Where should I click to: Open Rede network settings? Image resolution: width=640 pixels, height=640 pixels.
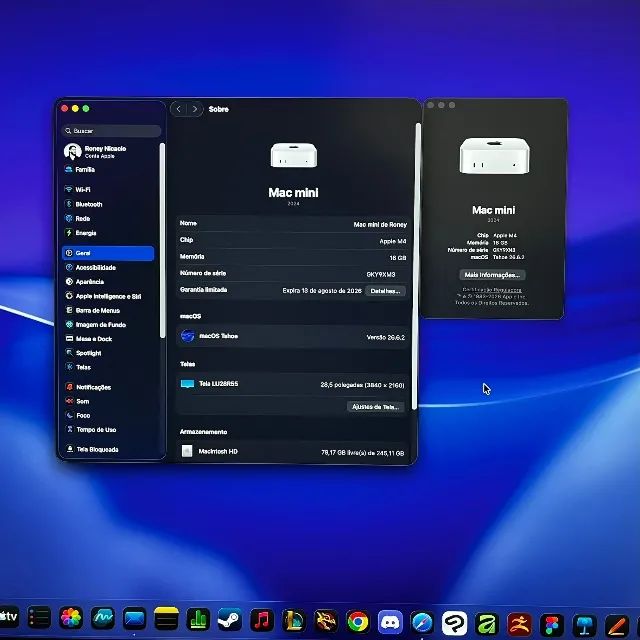point(108,218)
